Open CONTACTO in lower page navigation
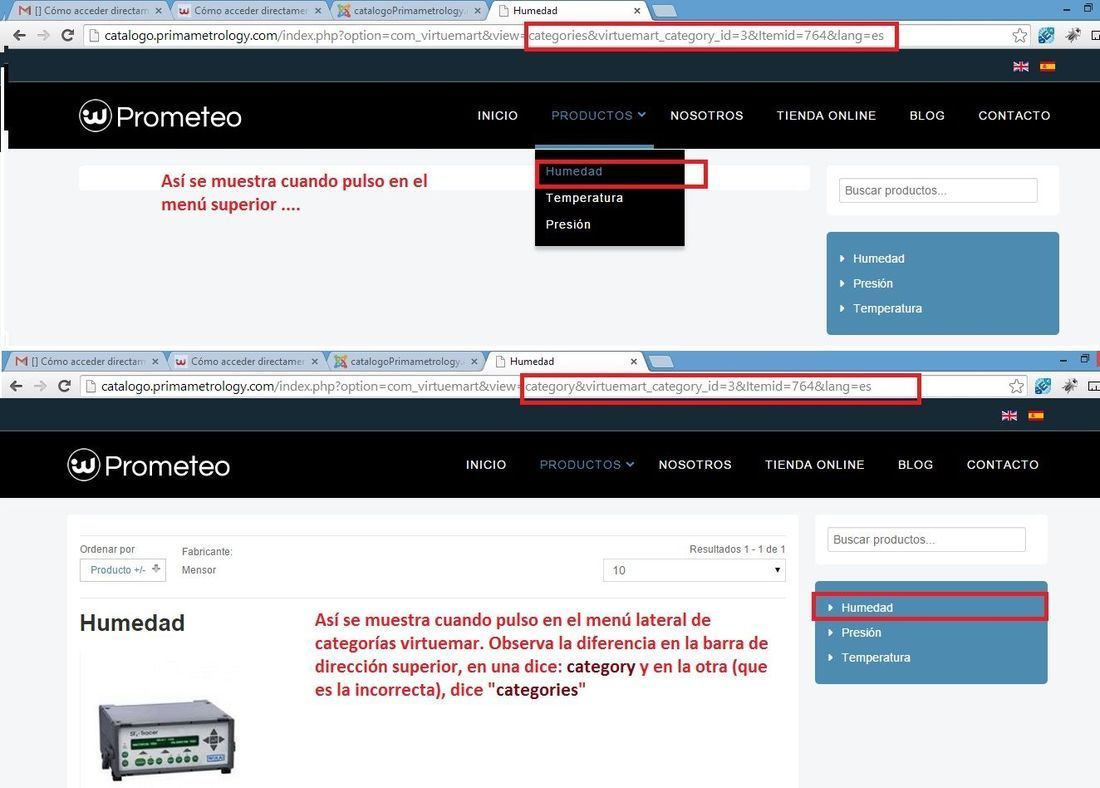The image size is (1100, 788). pos(1002,465)
